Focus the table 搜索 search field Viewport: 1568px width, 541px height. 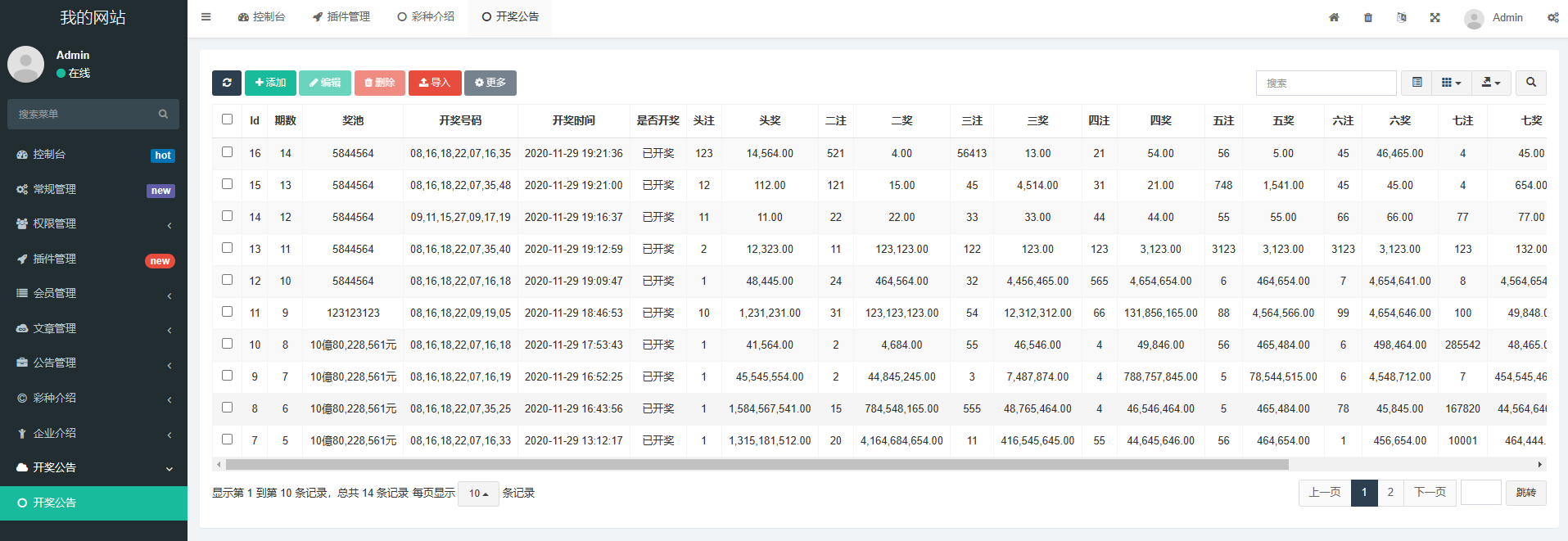[x=1326, y=83]
